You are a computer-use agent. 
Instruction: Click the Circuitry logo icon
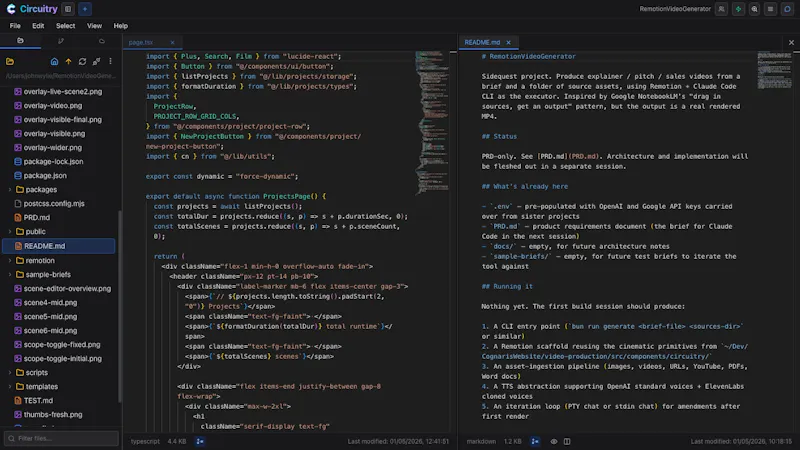pyautogui.click(x=11, y=9)
